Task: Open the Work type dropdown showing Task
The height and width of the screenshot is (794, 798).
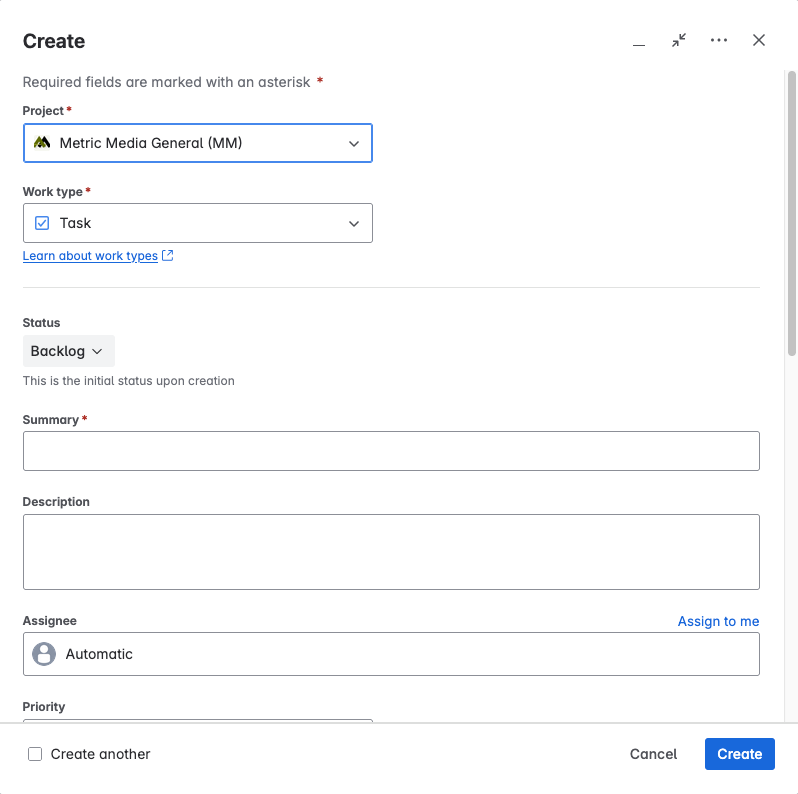Action: click(197, 223)
